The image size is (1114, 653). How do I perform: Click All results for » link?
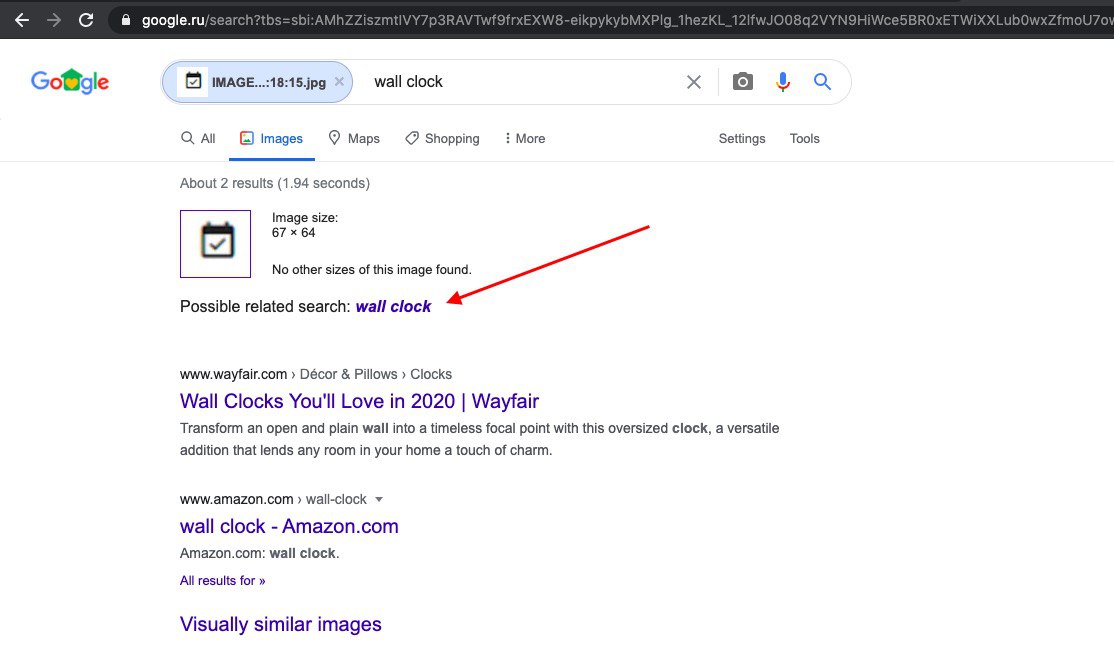(x=222, y=581)
